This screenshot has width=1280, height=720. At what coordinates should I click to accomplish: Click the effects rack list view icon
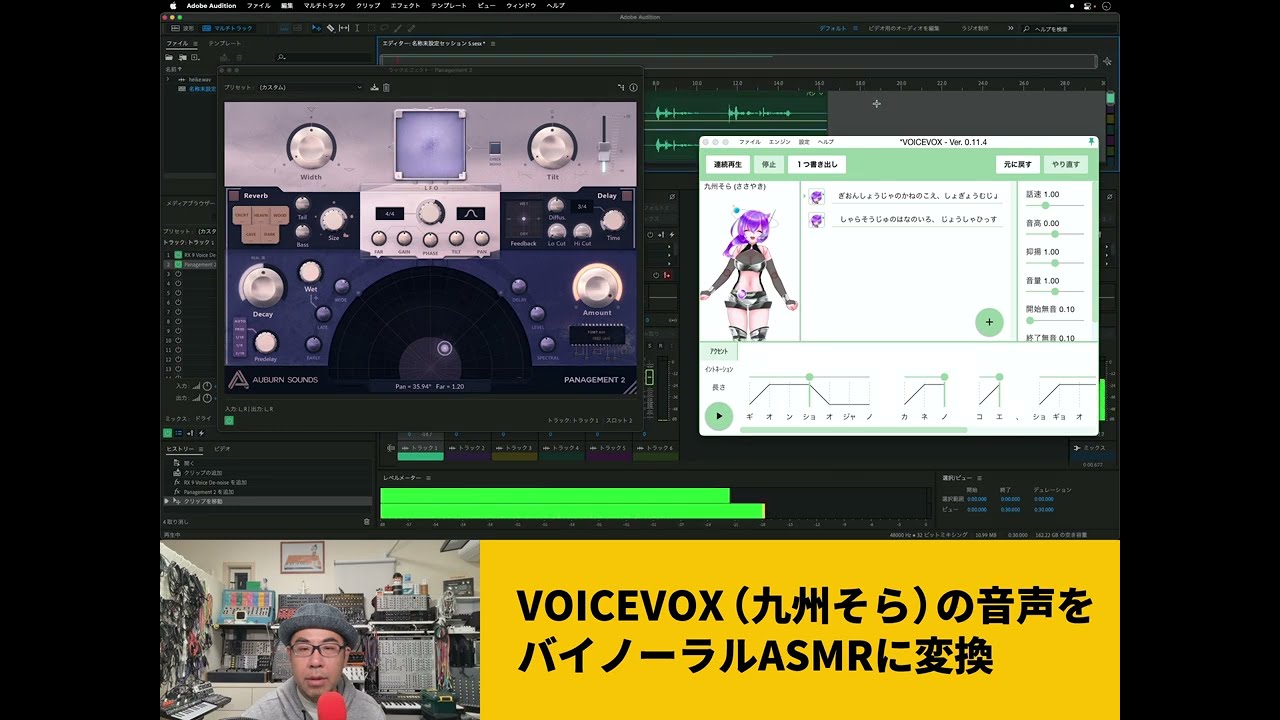click(x=179, y=433)
